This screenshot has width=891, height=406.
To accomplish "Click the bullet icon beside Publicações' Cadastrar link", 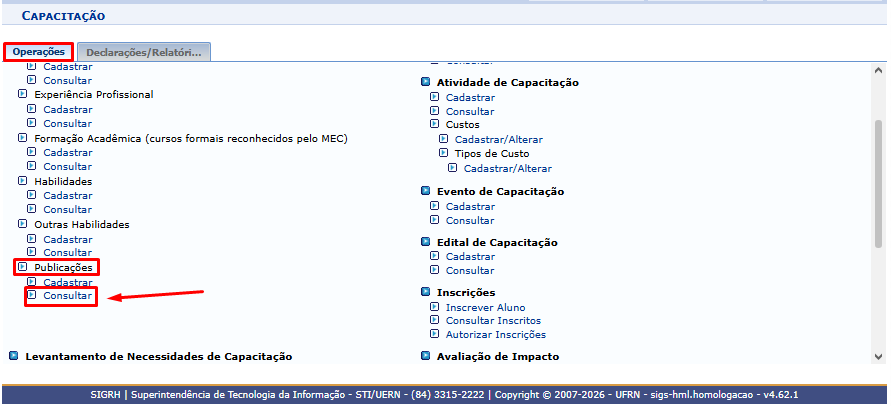I will pos(32,281).
